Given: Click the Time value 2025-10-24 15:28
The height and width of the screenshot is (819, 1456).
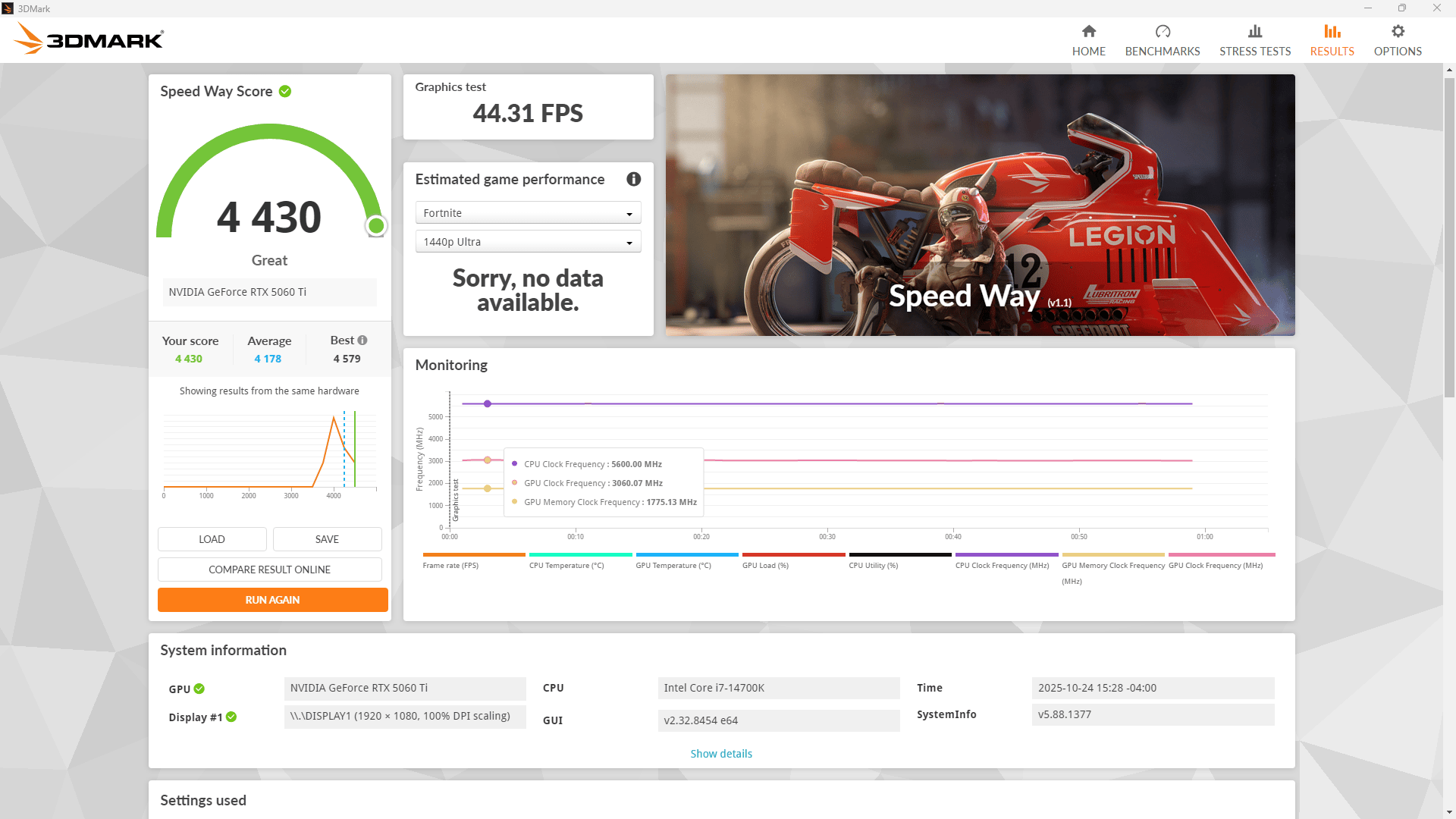Looking at the screenshot, I should [x=1153, y=688].
